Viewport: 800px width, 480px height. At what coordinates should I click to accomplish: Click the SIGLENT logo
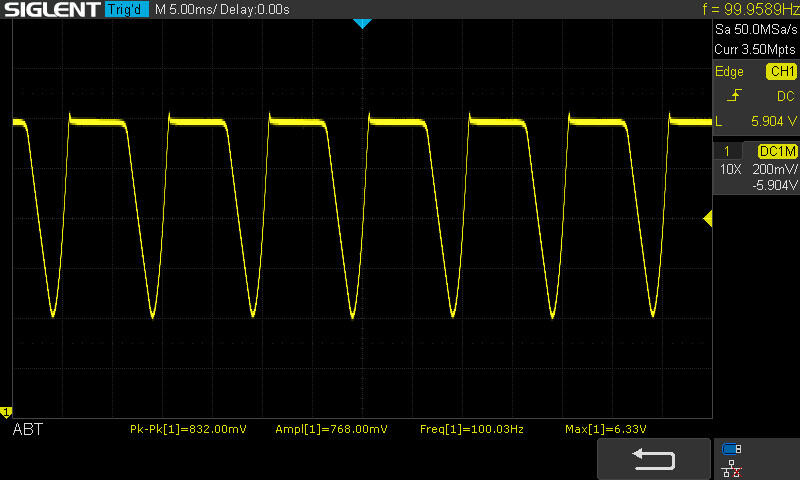pos(50,10)
